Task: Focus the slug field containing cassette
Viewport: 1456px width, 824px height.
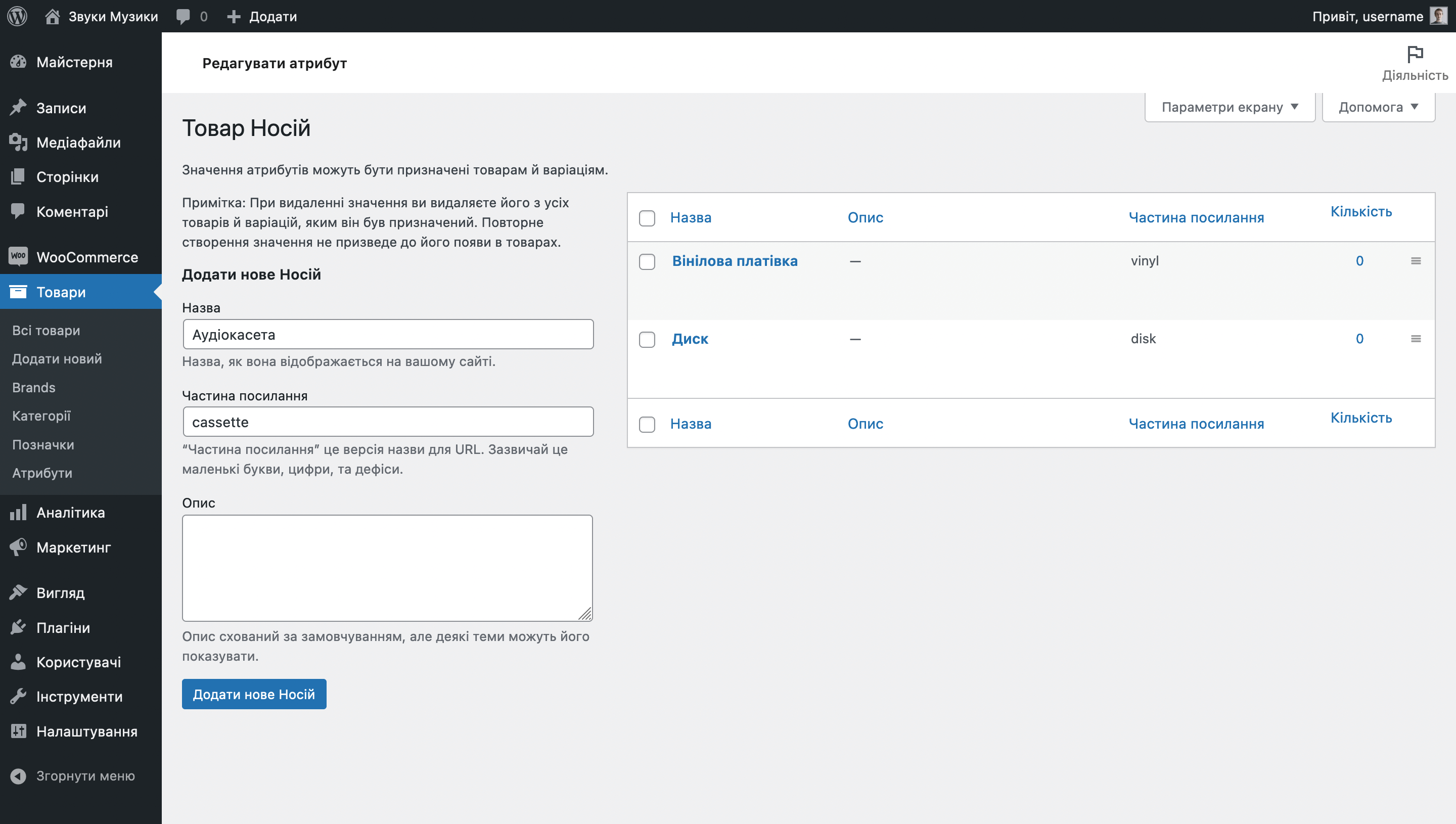Action: [388, 422]
